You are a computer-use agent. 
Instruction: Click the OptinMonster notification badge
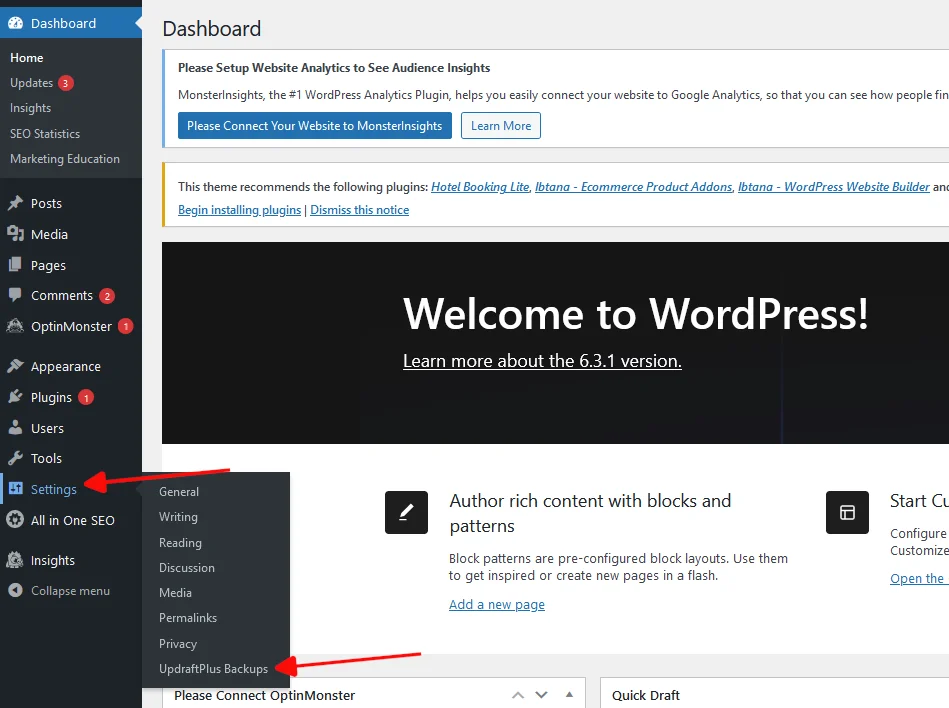pos(125,326)
